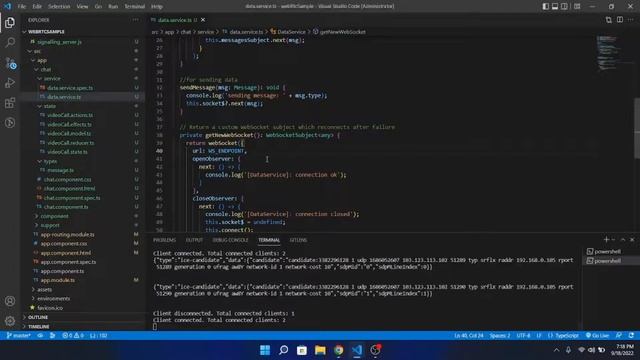This screenshot has height=360, width=640.
Task: Expand the TIMELINE section
Action: point(39,327)
